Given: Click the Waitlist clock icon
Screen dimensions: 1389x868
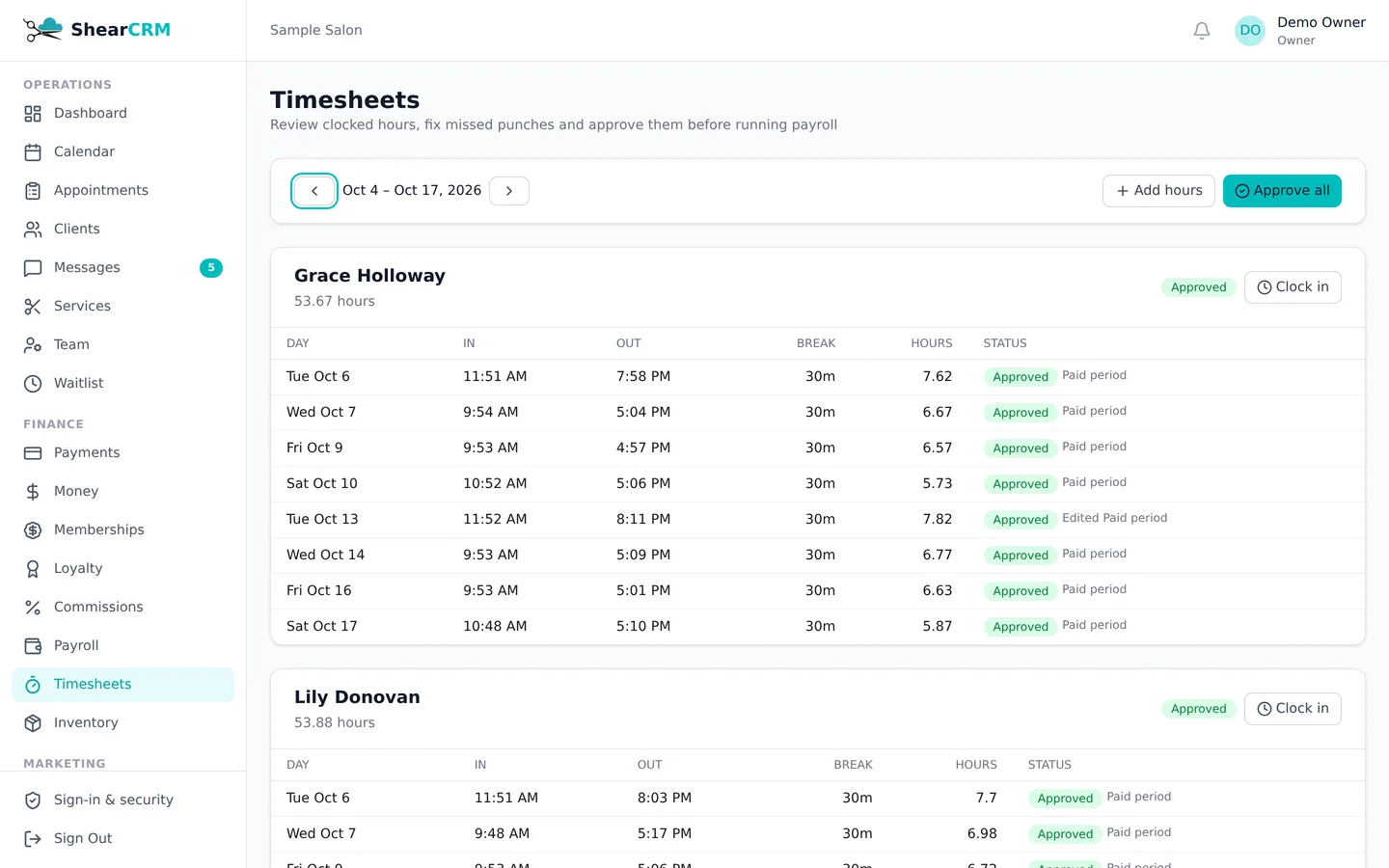Looking at the screenshot, I should pos(33,384).
